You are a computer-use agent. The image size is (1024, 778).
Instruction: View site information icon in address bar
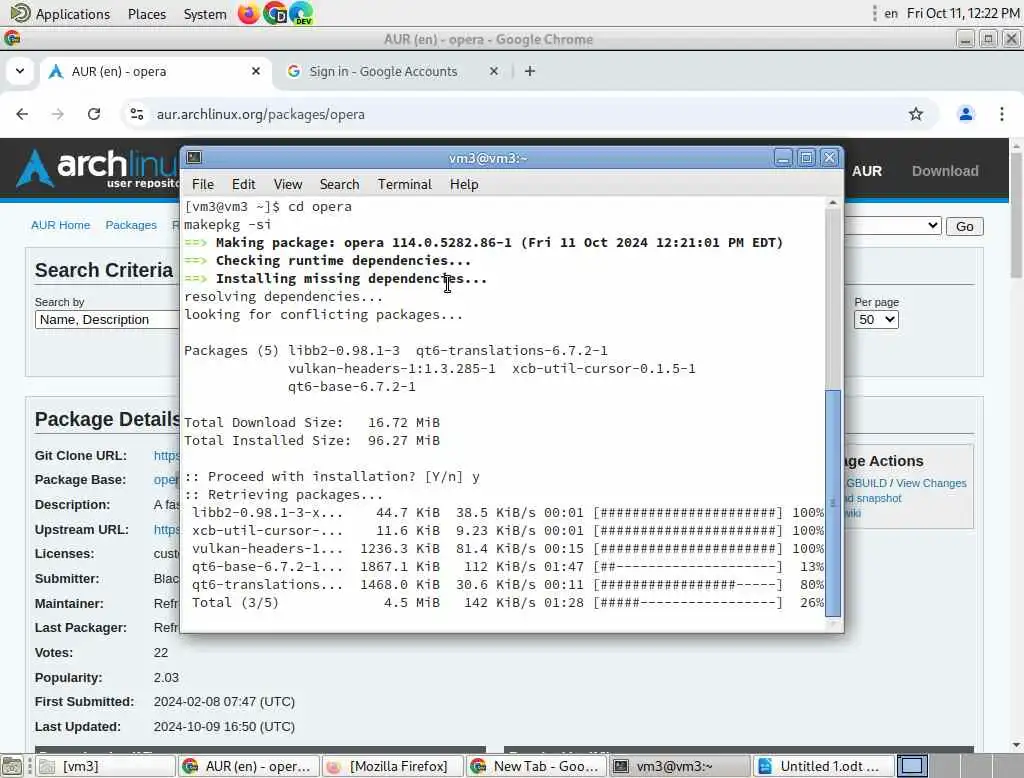pyautogui.click(x=136, y=114)
